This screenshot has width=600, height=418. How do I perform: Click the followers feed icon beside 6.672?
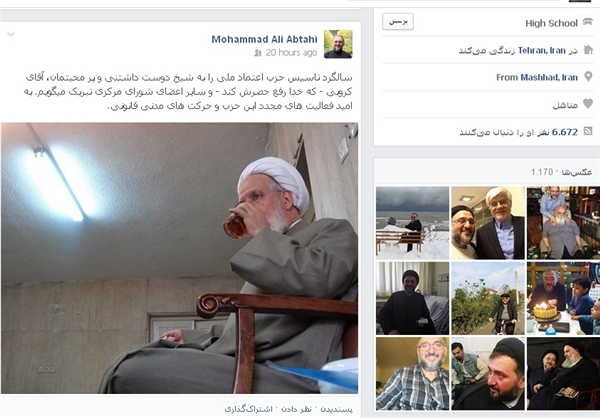coord(588,132)
